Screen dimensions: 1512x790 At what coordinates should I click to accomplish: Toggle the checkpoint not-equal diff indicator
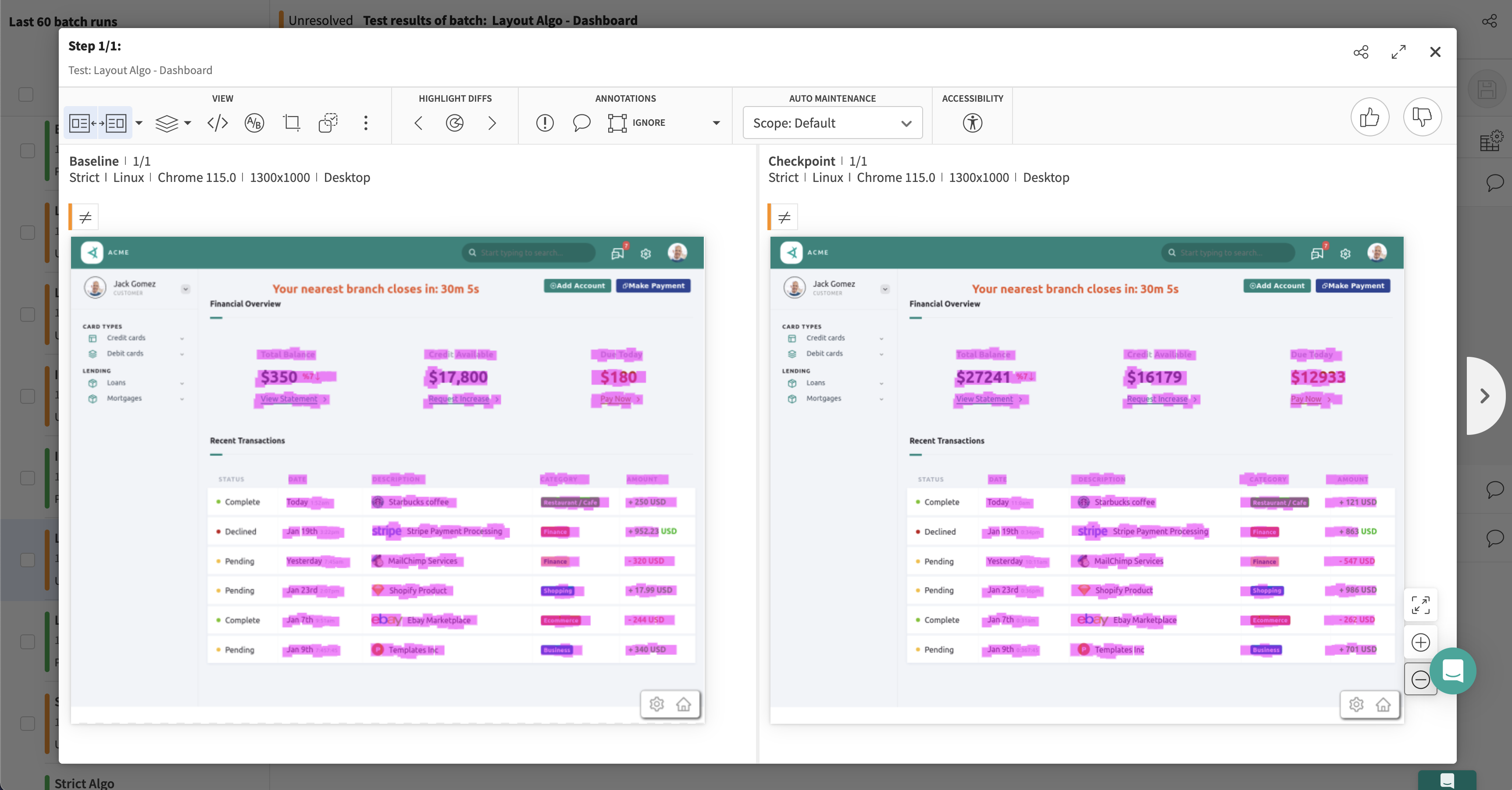(784, 217)
